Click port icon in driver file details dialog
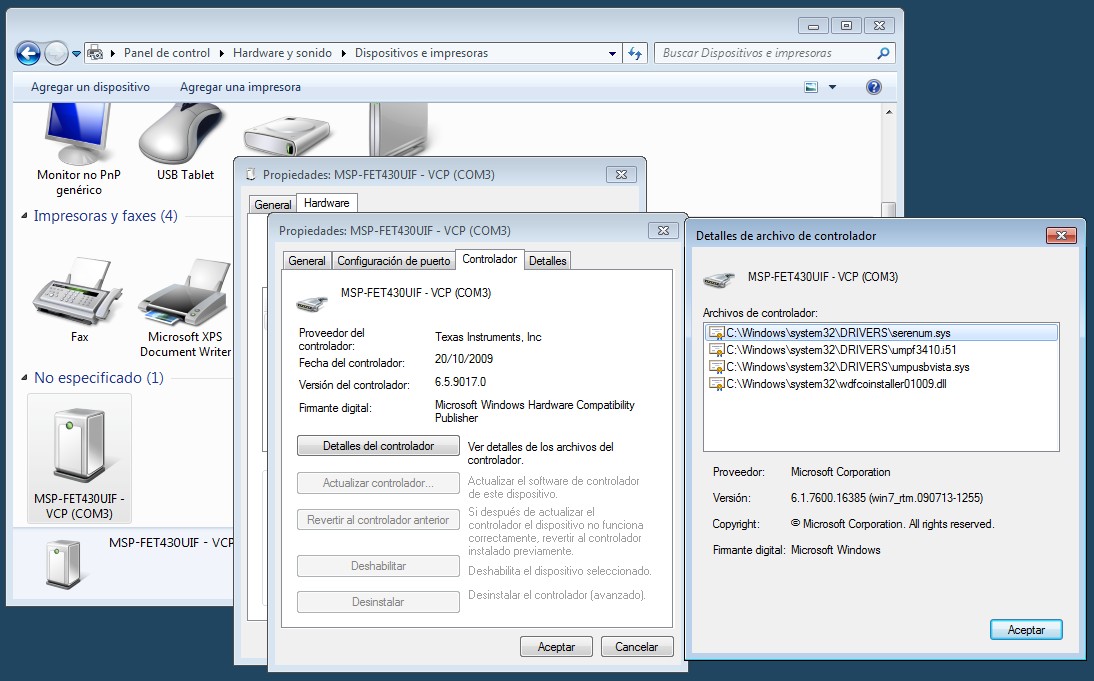Viewport: 1094px width, 681px height. click(719, 280)
